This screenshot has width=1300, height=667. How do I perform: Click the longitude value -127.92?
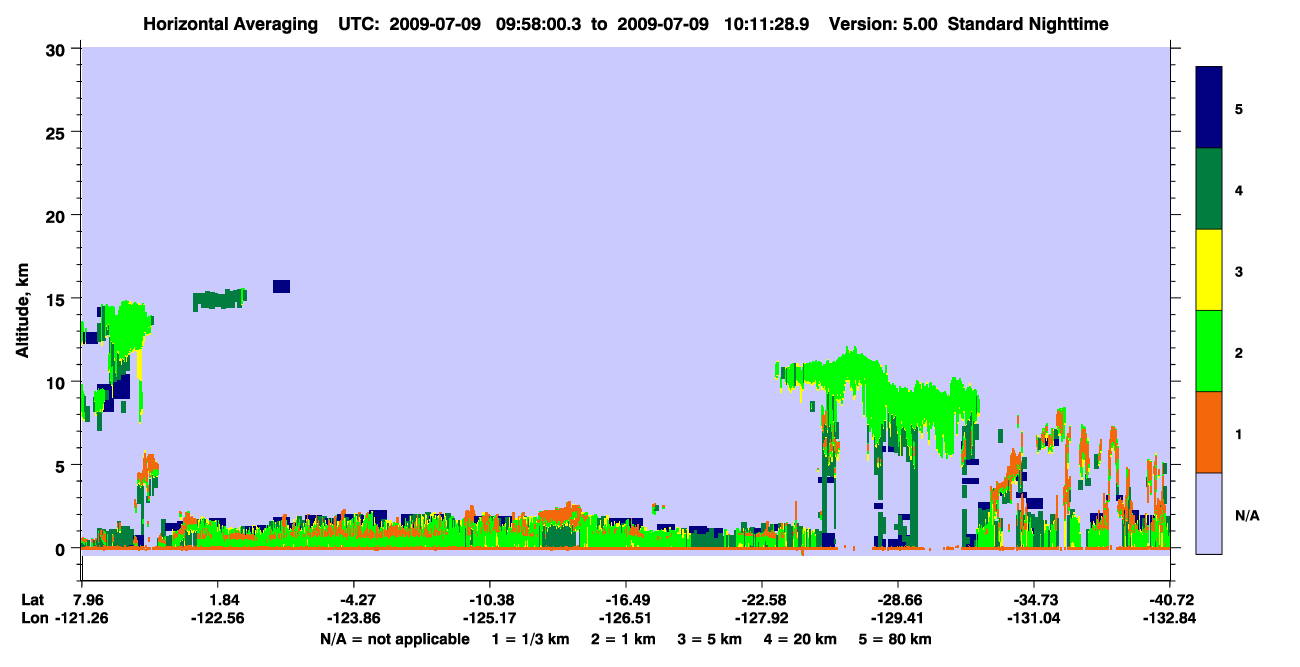pos(762,618)
